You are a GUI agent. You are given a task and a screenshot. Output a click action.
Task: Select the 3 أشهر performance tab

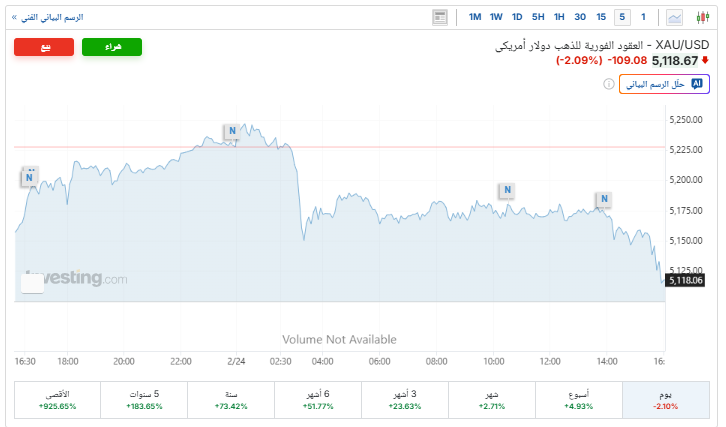[x=404, y=400]
